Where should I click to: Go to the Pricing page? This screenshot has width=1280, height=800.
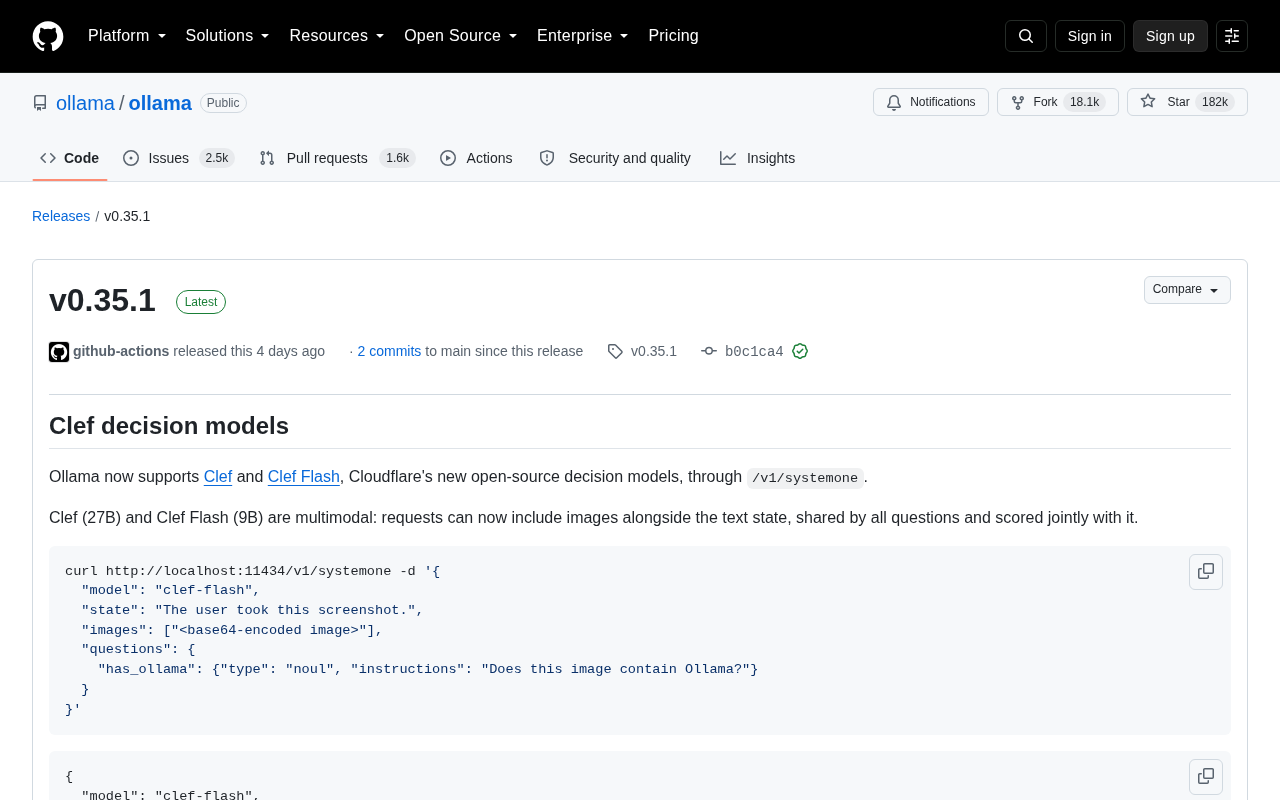(x=674, y=36)
